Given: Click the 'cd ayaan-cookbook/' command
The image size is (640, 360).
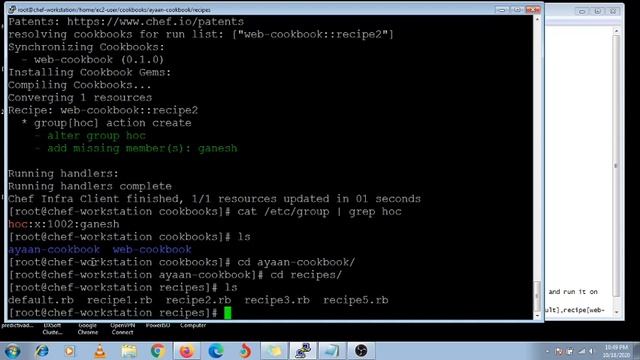Looking at the screenshot, I should point(296,262).
